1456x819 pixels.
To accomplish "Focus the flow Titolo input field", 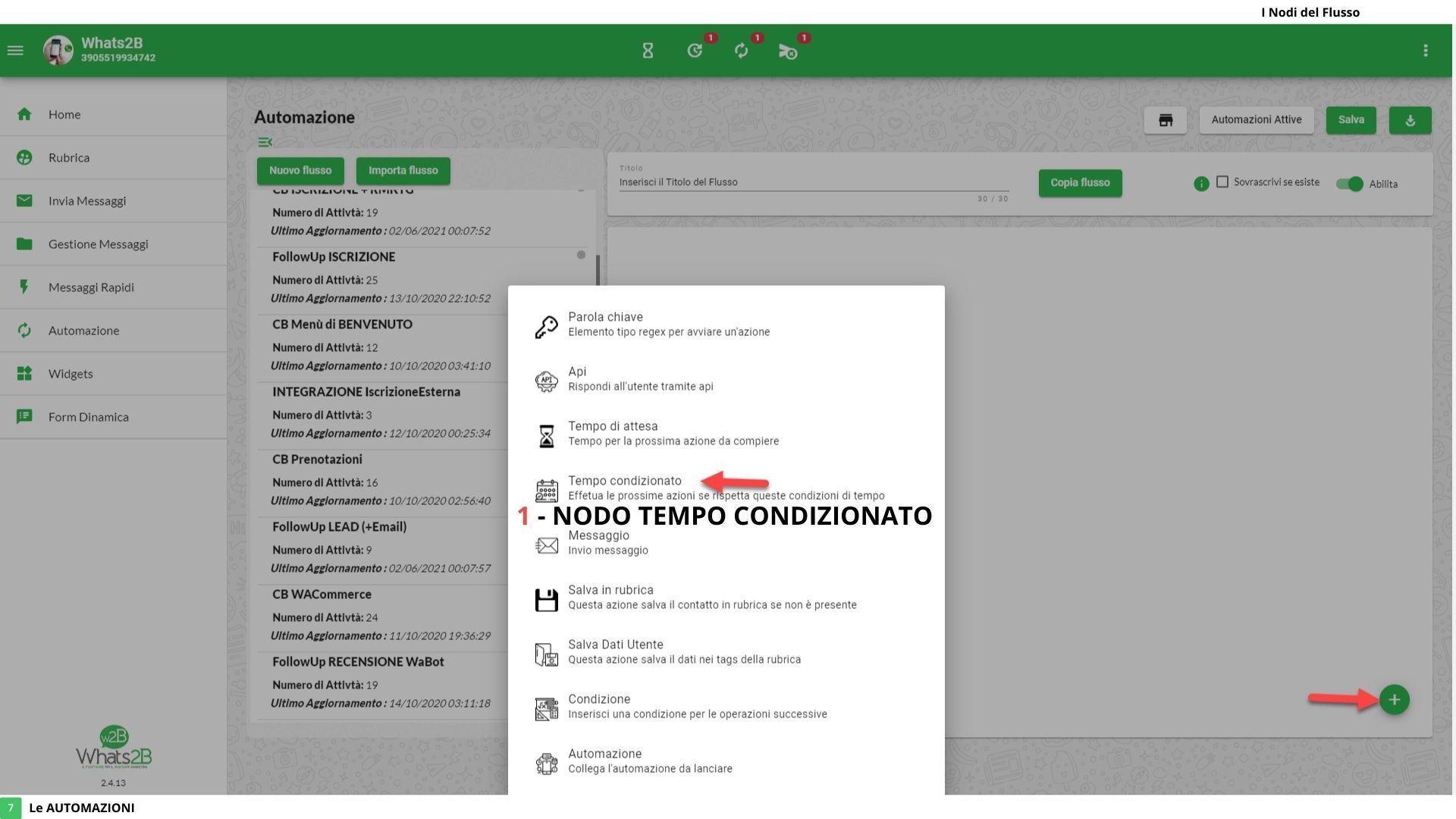I will click(814, 182).
